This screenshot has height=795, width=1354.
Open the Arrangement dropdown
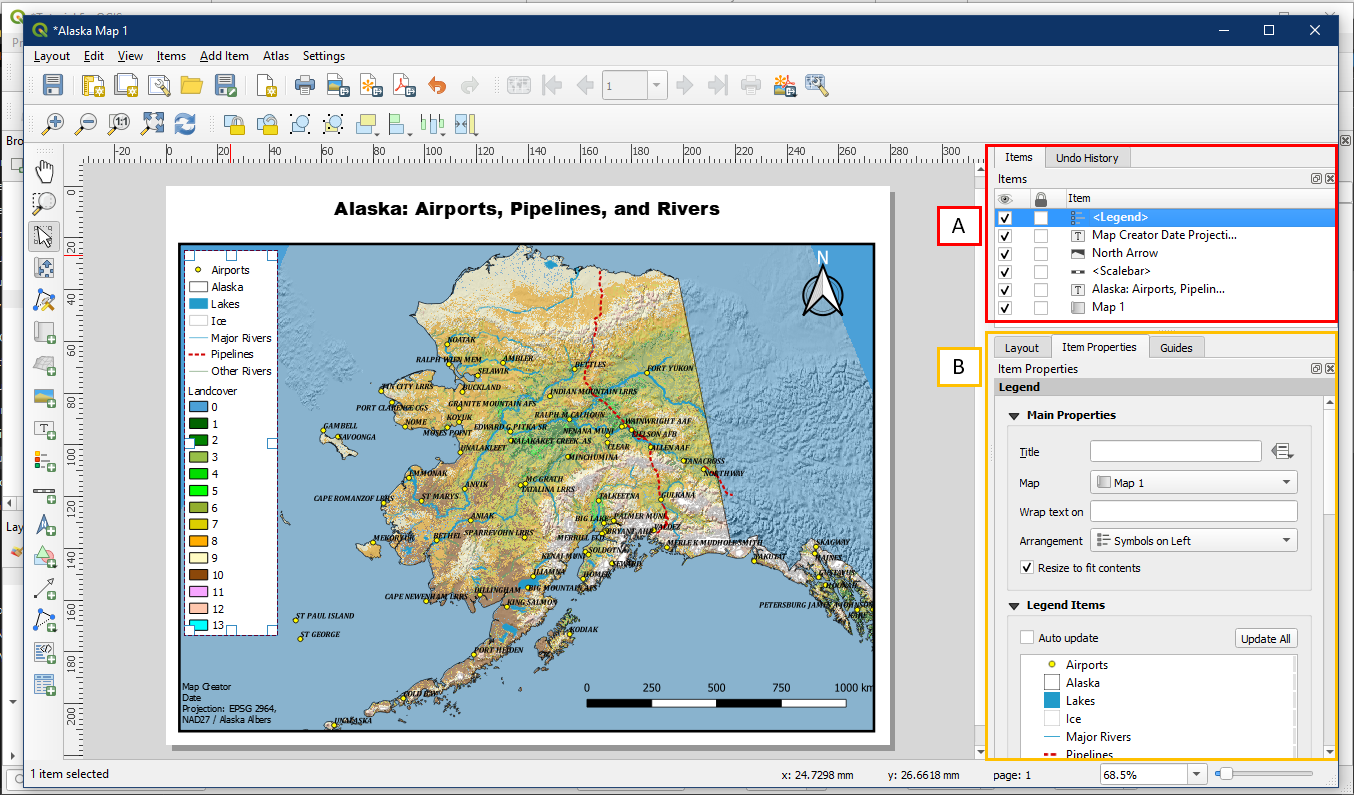[x=1193, y=541]
